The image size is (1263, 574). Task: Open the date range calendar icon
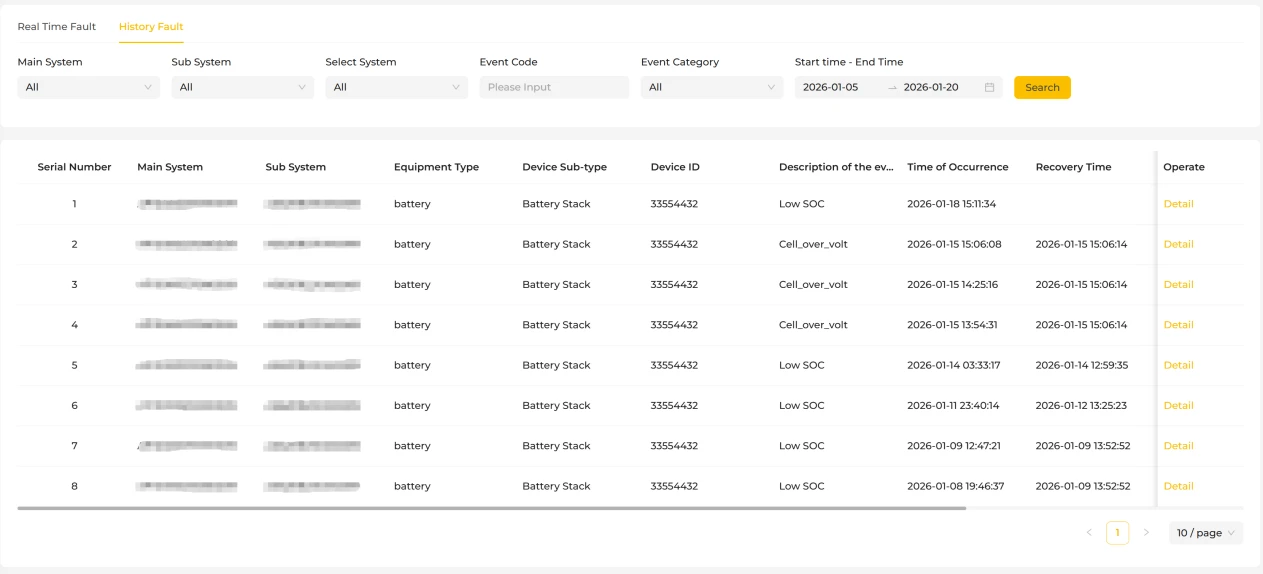tap(989, 87)
